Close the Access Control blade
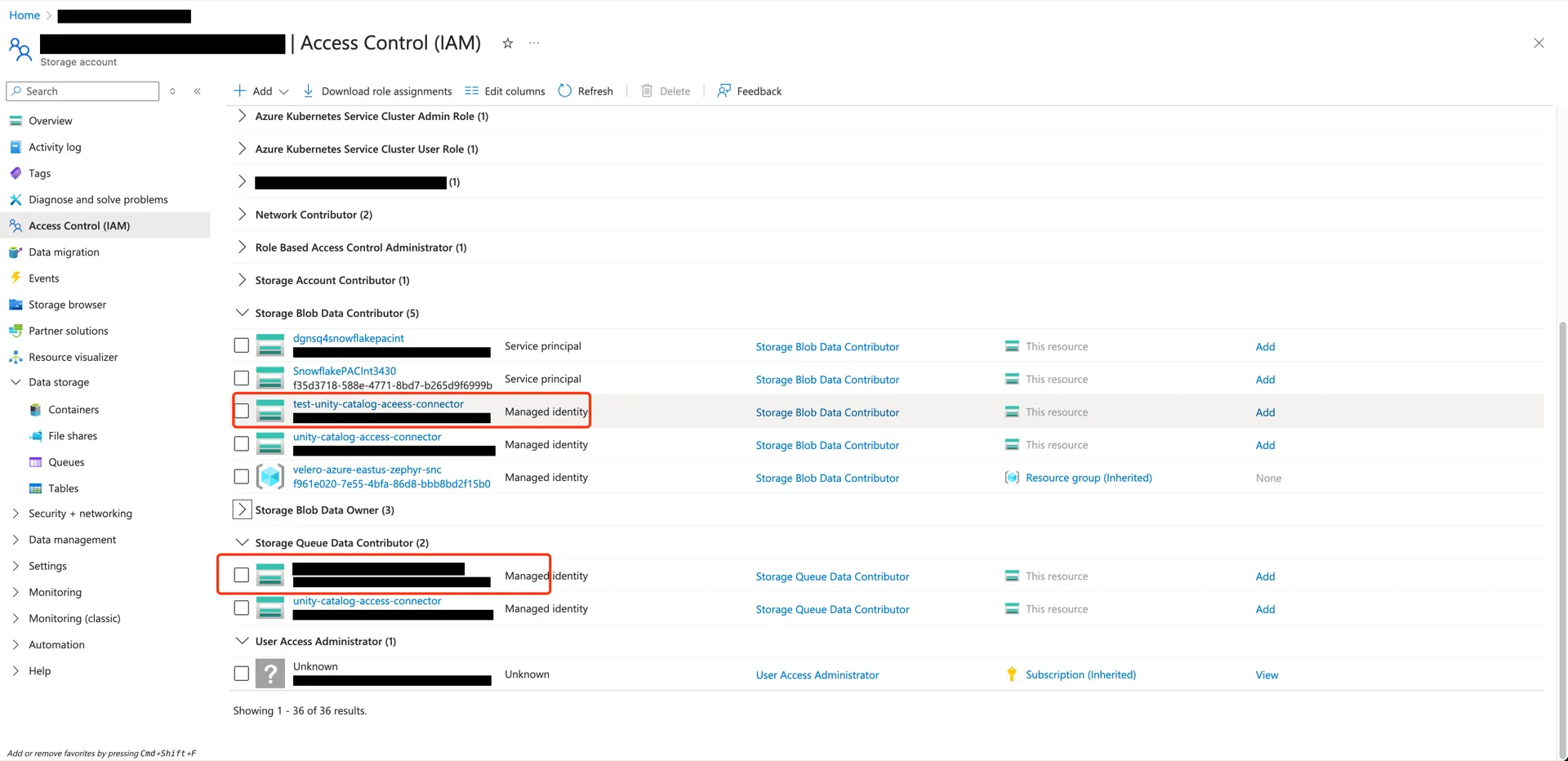Image resolution: width=1568 pixels, height=761 pixels. pos(1539,43)
